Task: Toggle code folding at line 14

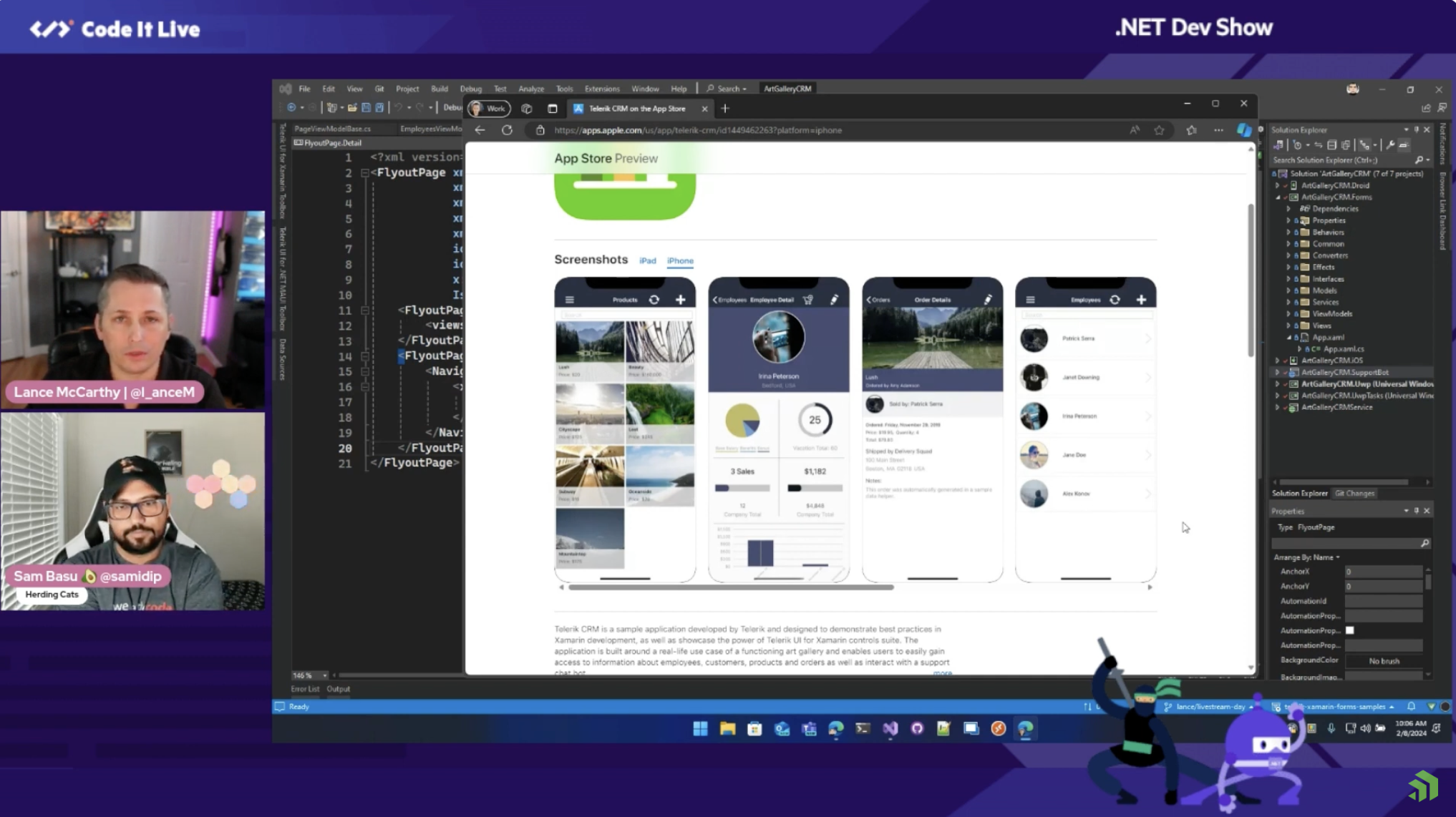Action: point(364,356)
